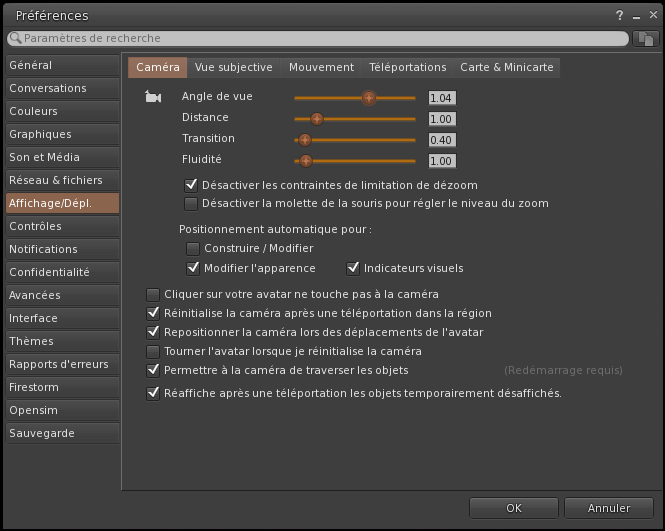
Task: Toggle Permettre à la caméra de traverser les objets
Action: pyautogui.click(x=153, y=370)
